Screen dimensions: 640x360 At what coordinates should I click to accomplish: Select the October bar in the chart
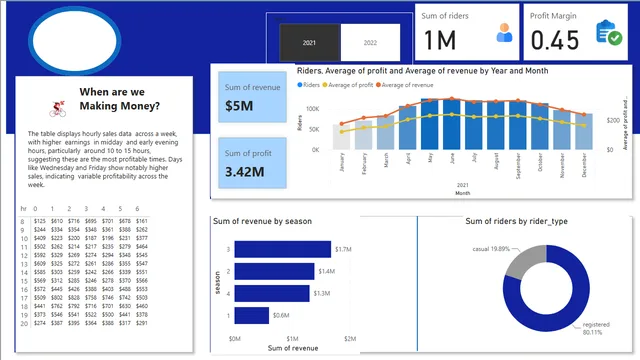[540, 127]
